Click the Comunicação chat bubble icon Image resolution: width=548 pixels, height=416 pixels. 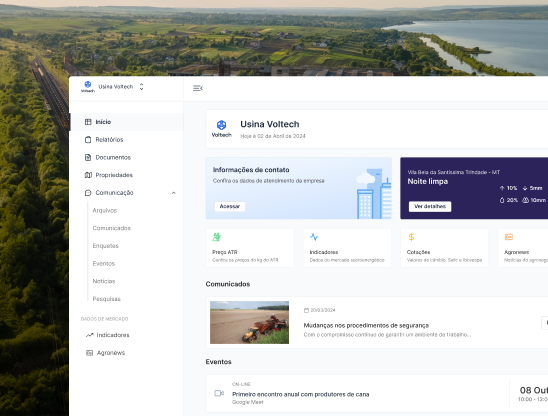[88, 193]
